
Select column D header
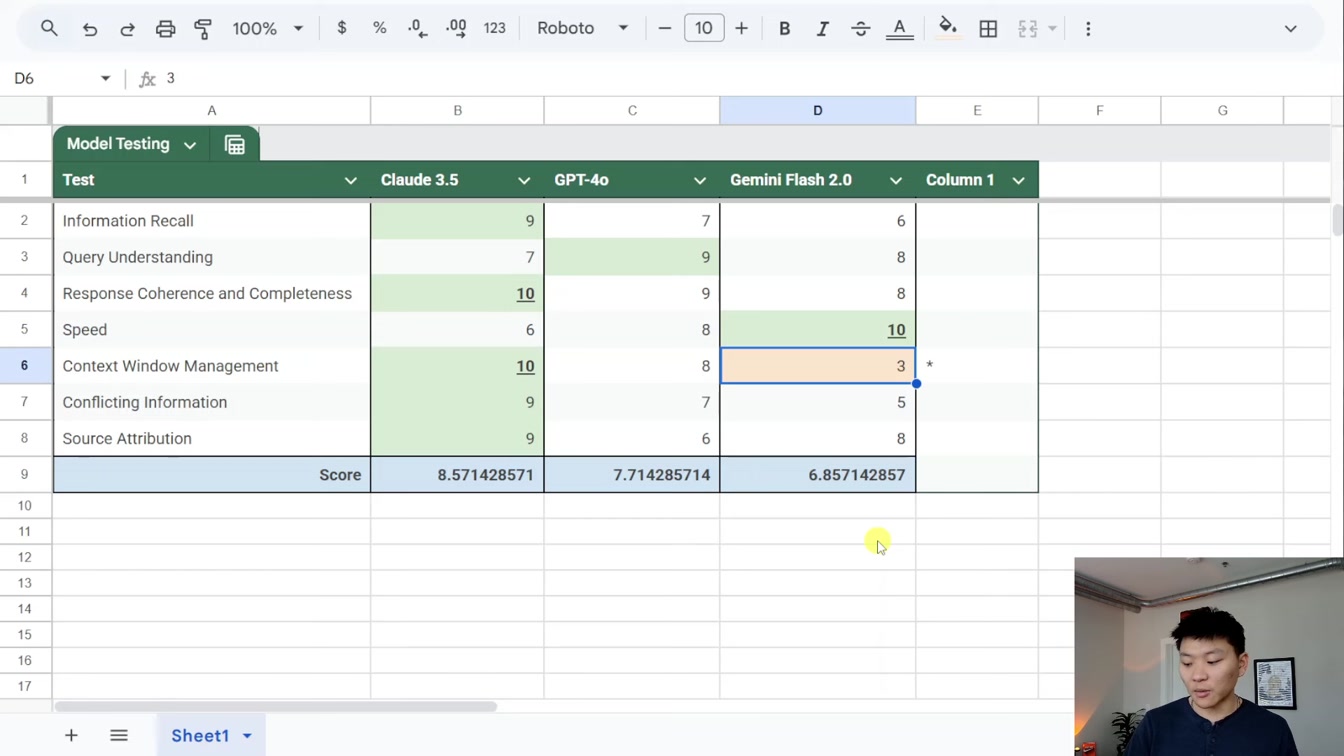pyautogui.click(x=817, y=110)
